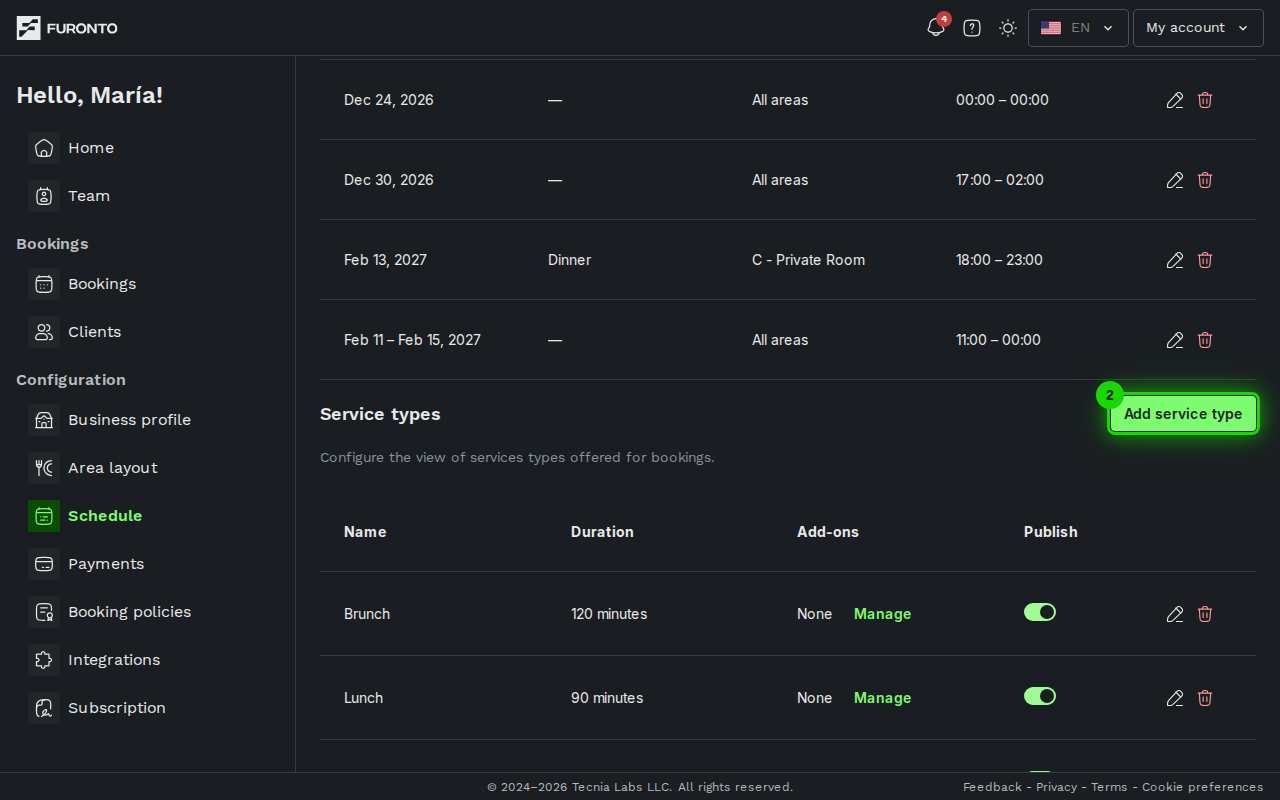The height and width of the screenshot is (800, 1280).
Task: Open the help question-mark icon
Action: [x=972, y=28]
